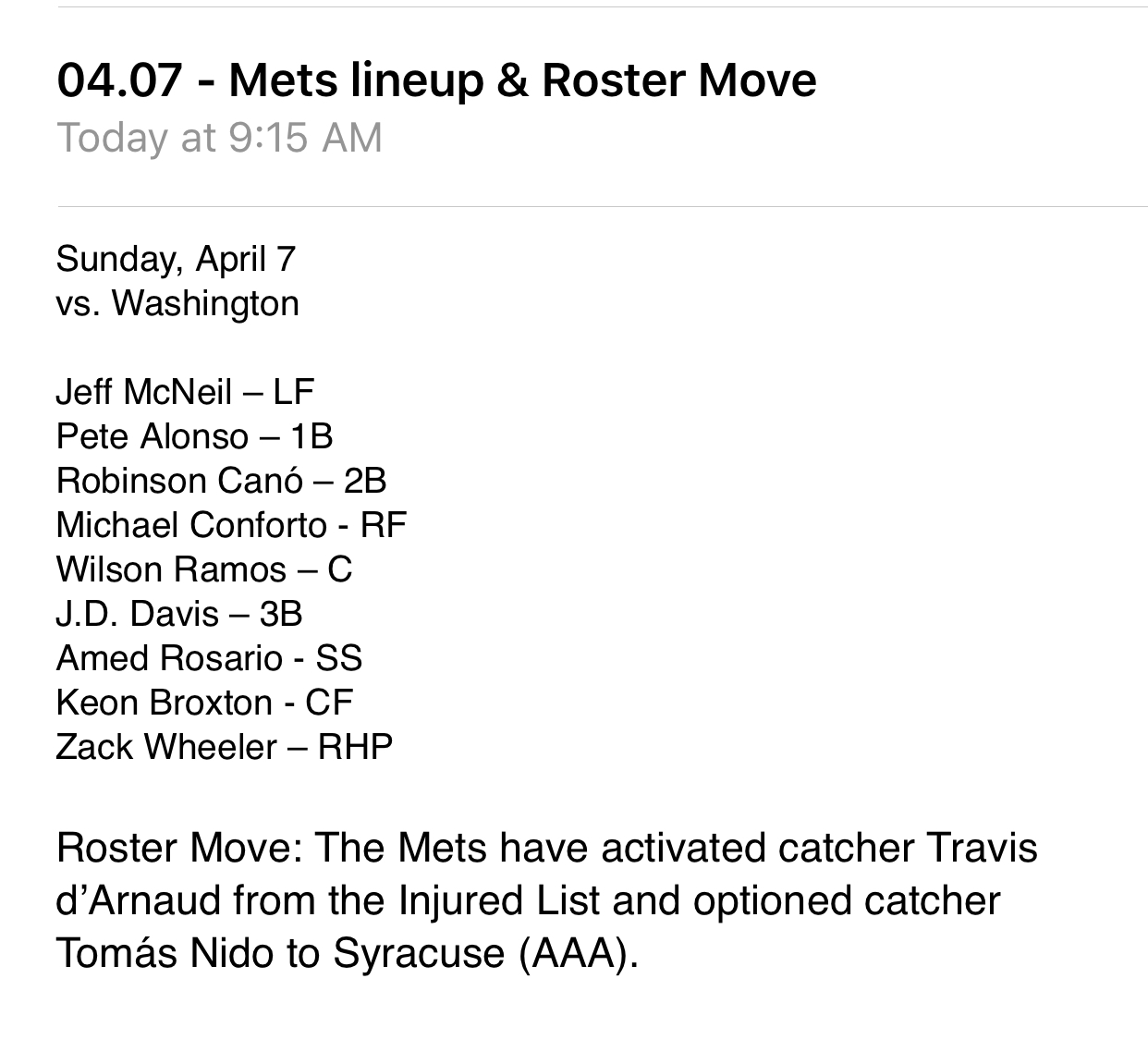Click the note title "Mets lineup & Roster Move"
The width and height of the screenshot is (1148, 1052).
522,80
